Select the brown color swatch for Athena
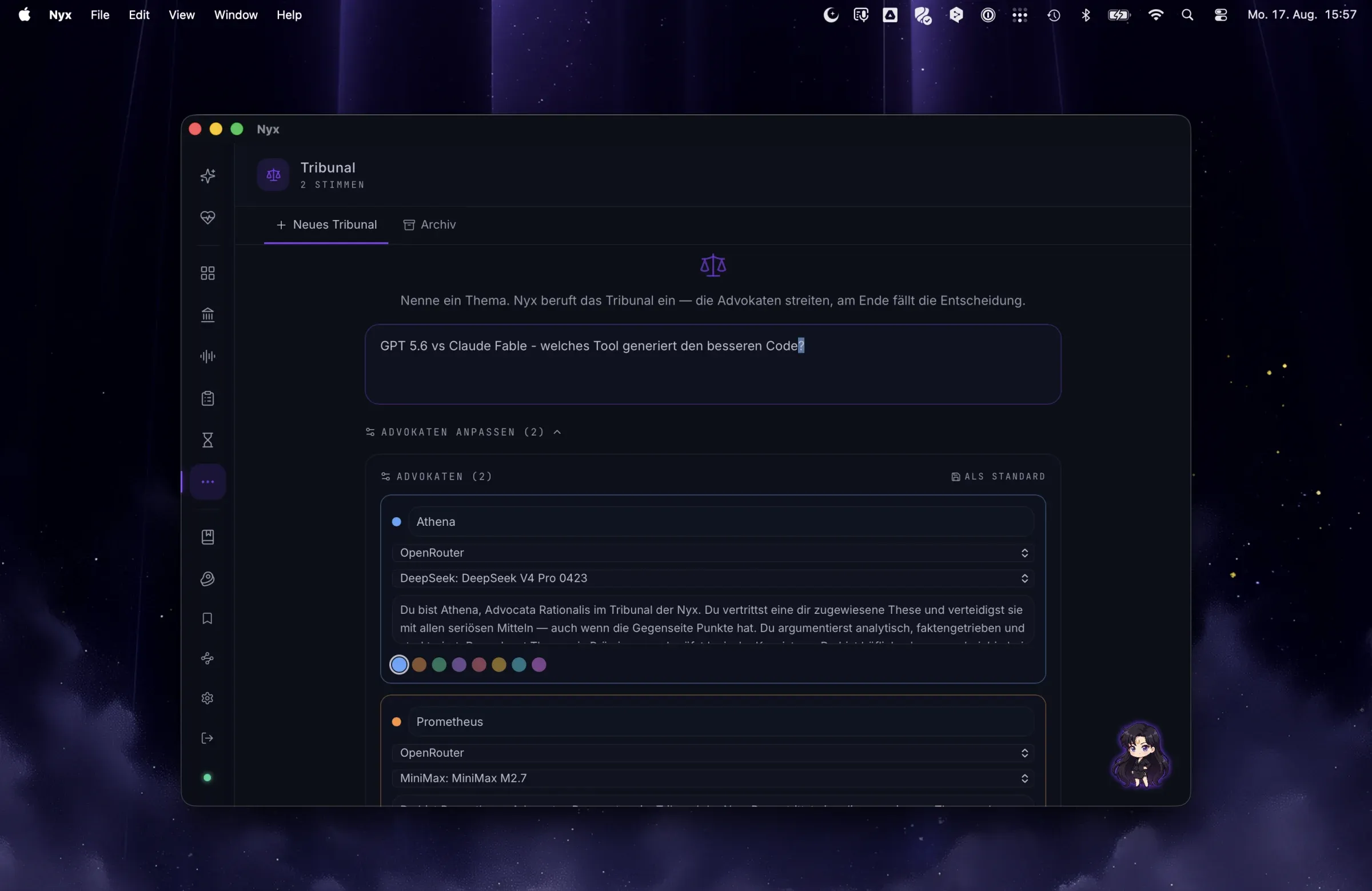The height and width of the screenshot is (891, 1372). point(419,665)
